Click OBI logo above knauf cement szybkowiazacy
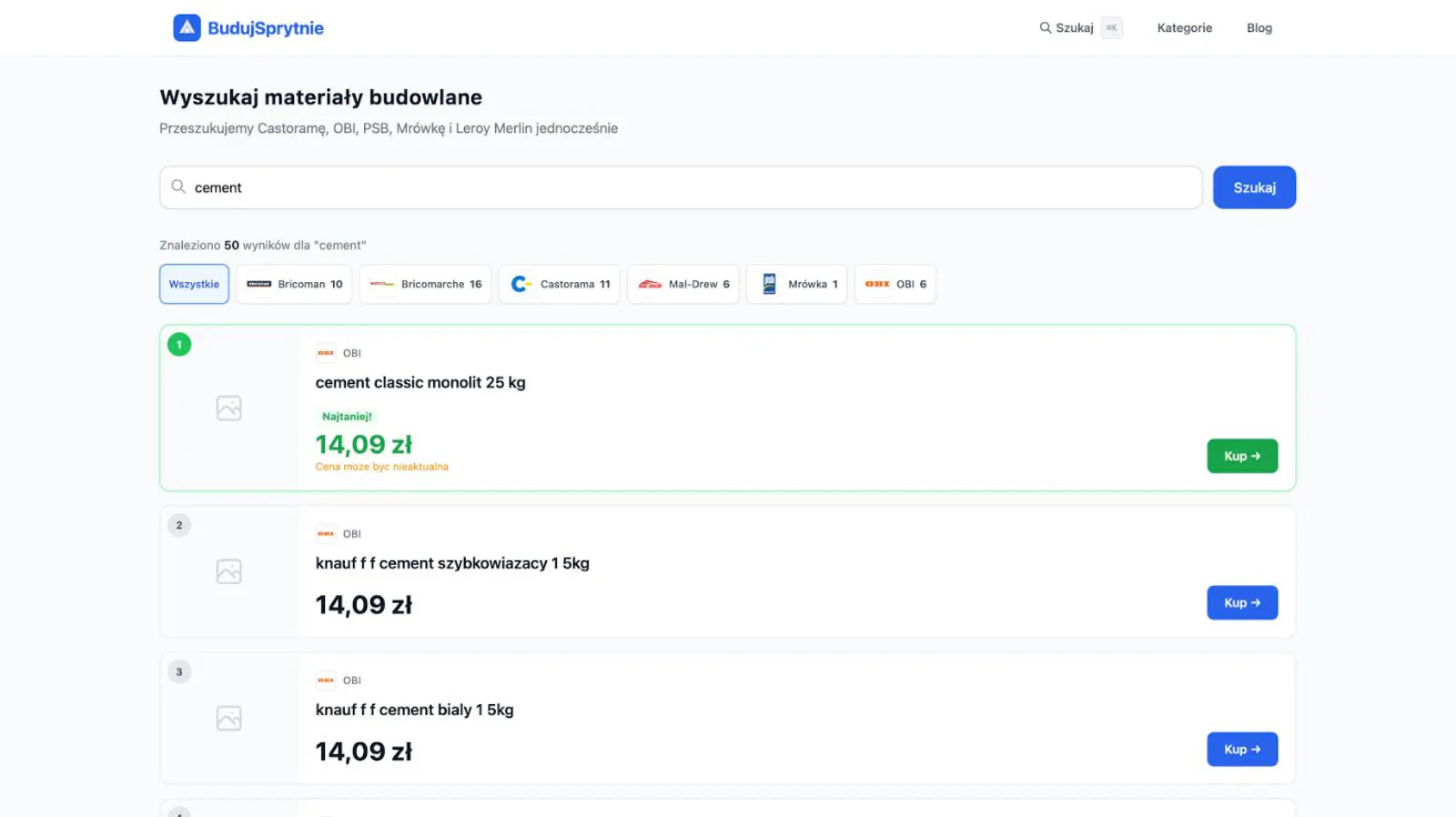Screen dimensions: 1456x817 coord(326,534)
